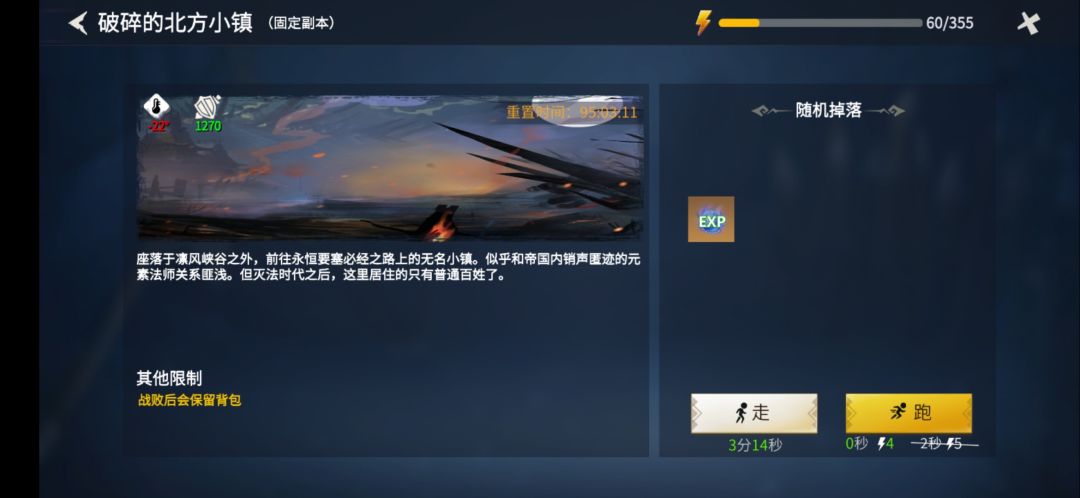This screenshot has width=1080, height=498.
Task: Tap 战败后会保留背包 restriction text
Action: (x=189, y=400)
